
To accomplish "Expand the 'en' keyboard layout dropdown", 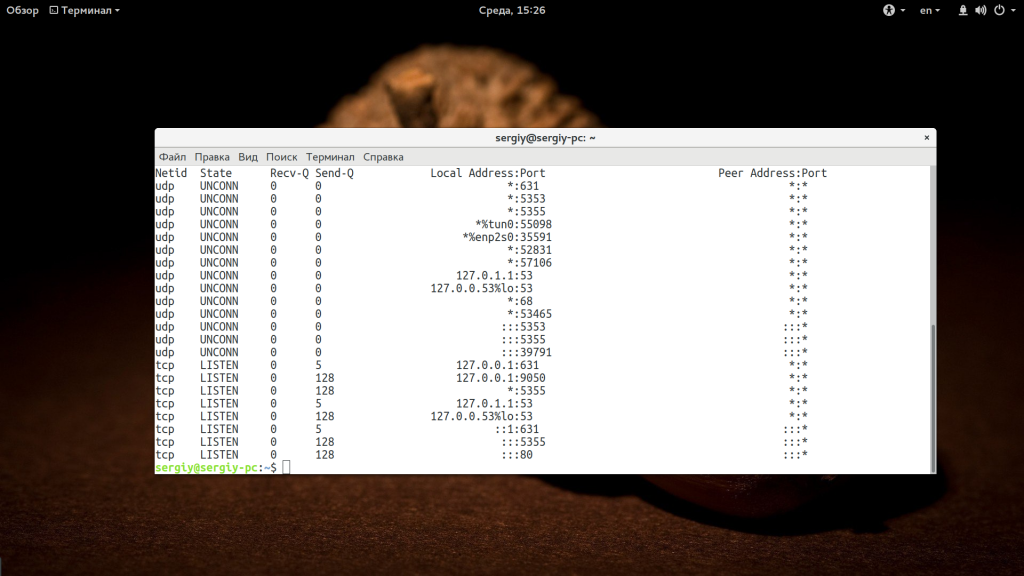I will click(930, 10).
